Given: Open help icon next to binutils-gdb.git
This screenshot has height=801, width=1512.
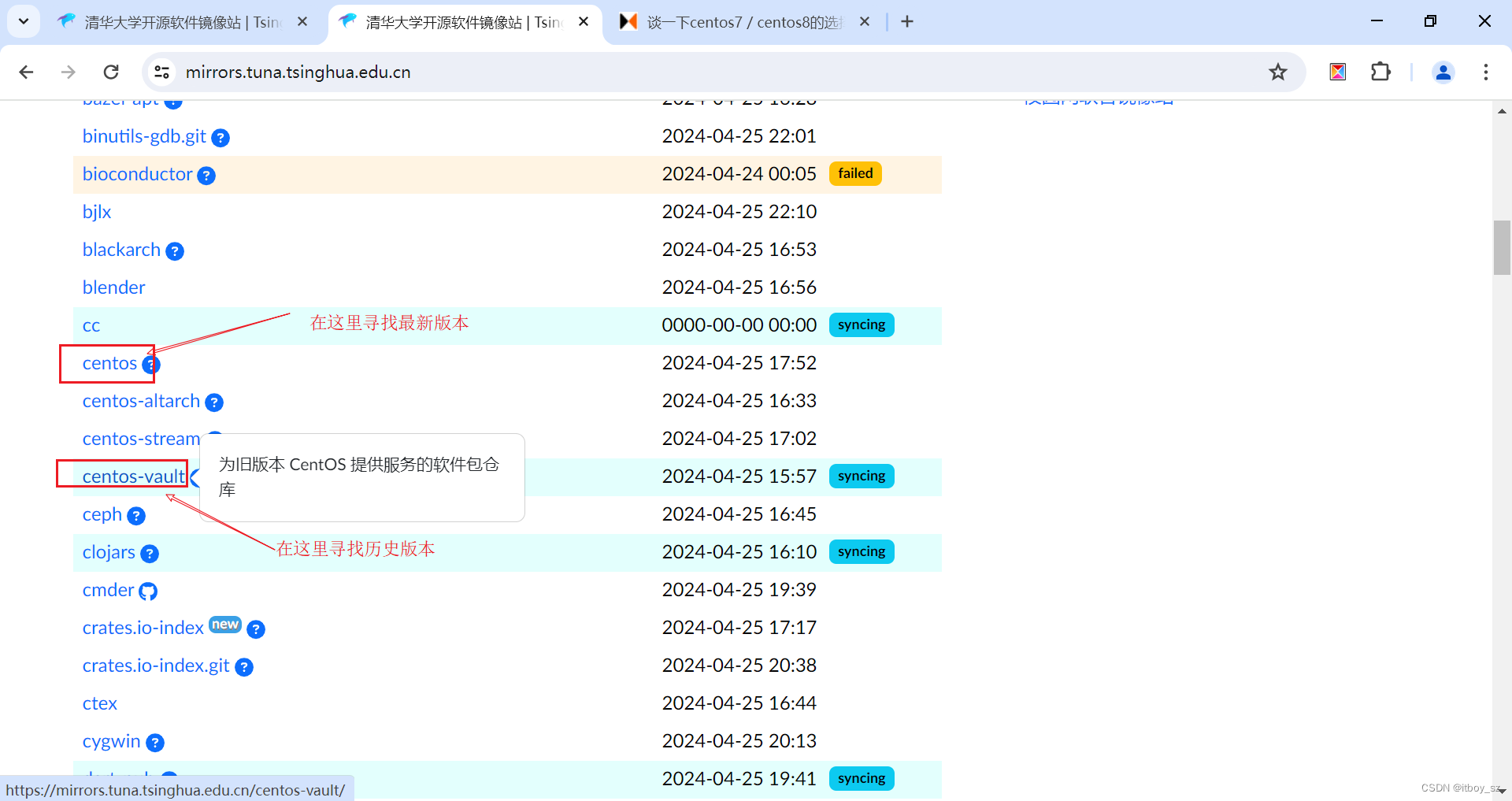Looking at the screenshot, I should pos(220,138).
